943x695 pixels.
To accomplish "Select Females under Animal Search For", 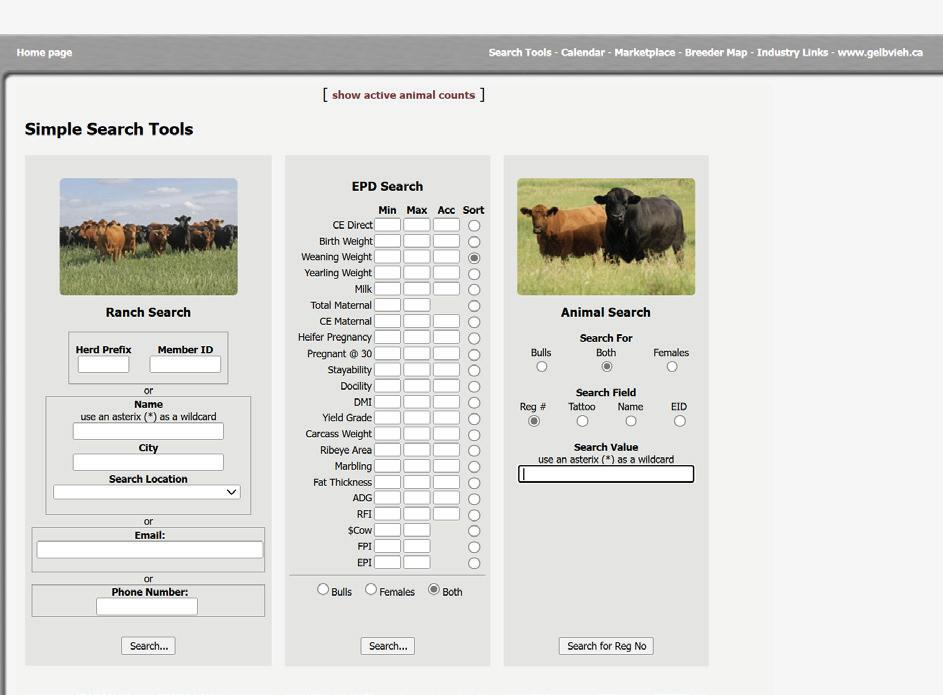I will (672, 366).
